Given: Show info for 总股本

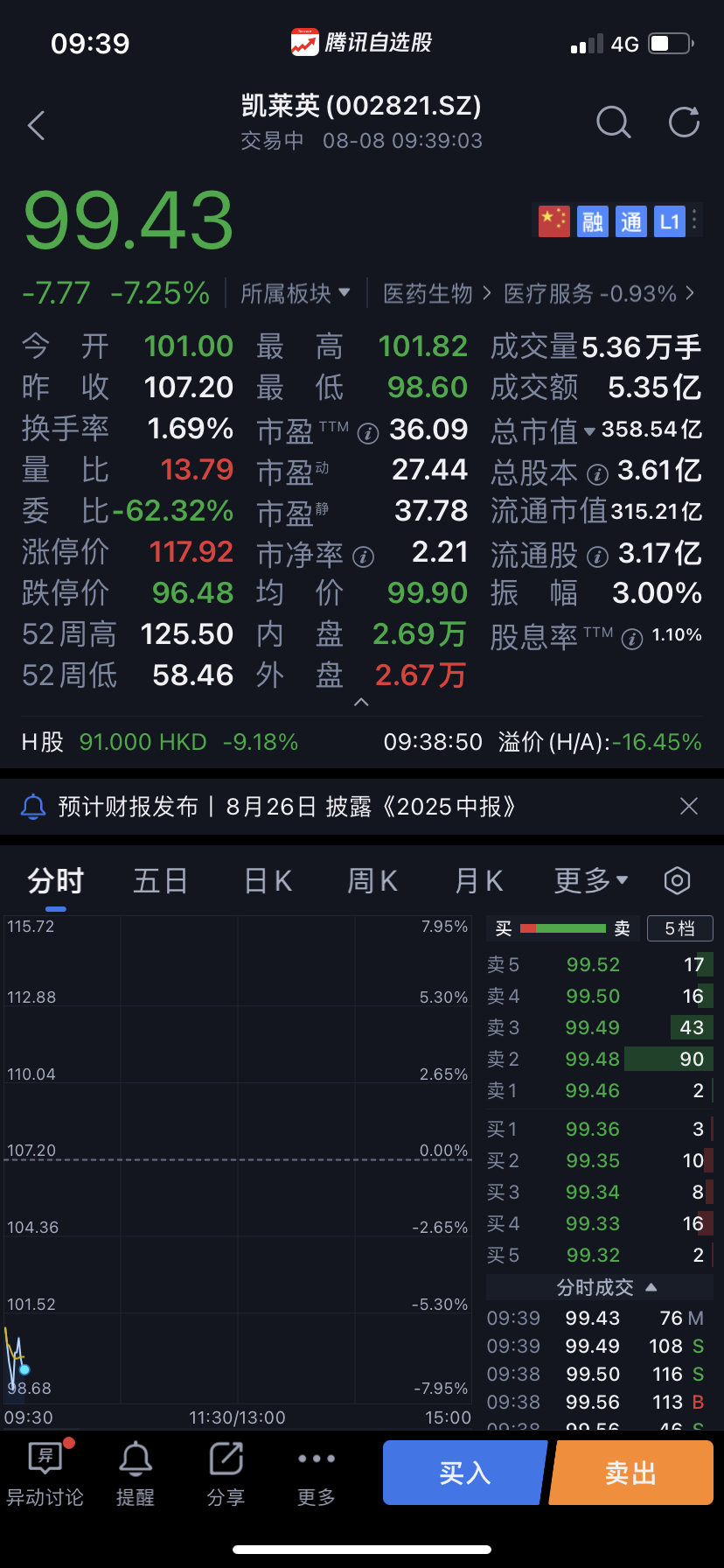Looking at the screenshot, I should coord(597,474).
